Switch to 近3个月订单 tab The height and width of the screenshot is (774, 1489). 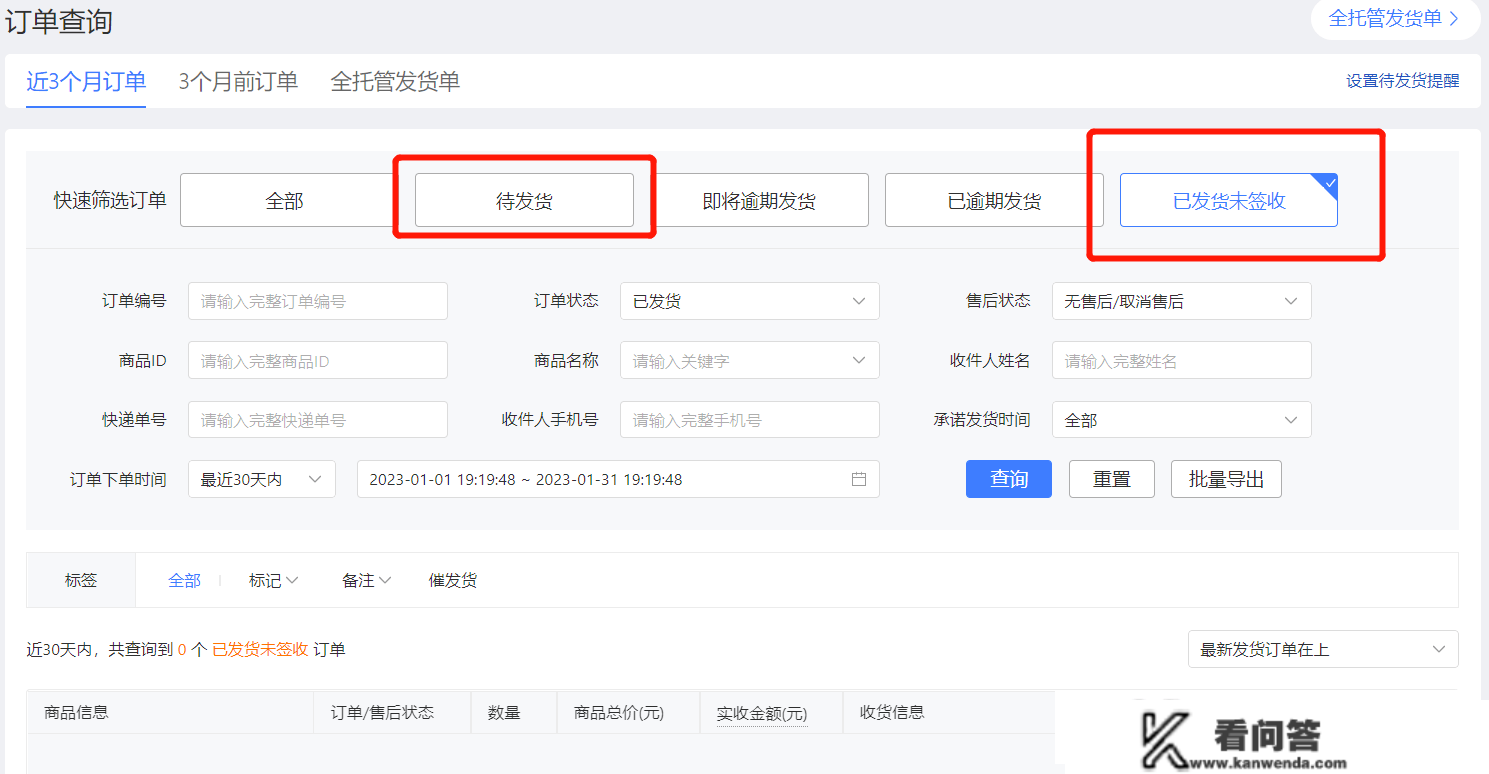pyautogui.click(x=86, y=82)
